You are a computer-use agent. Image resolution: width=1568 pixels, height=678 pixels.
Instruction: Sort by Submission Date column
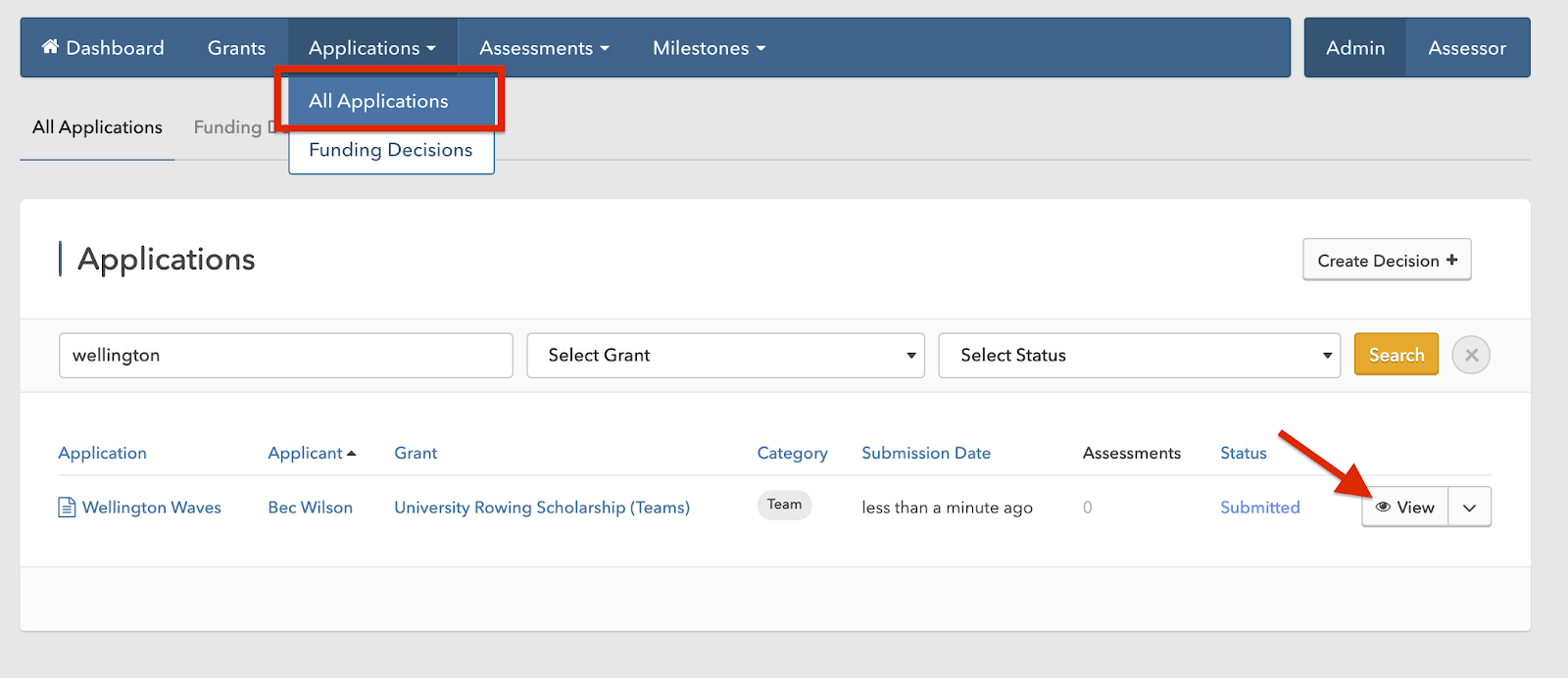[x=925, y=454]
